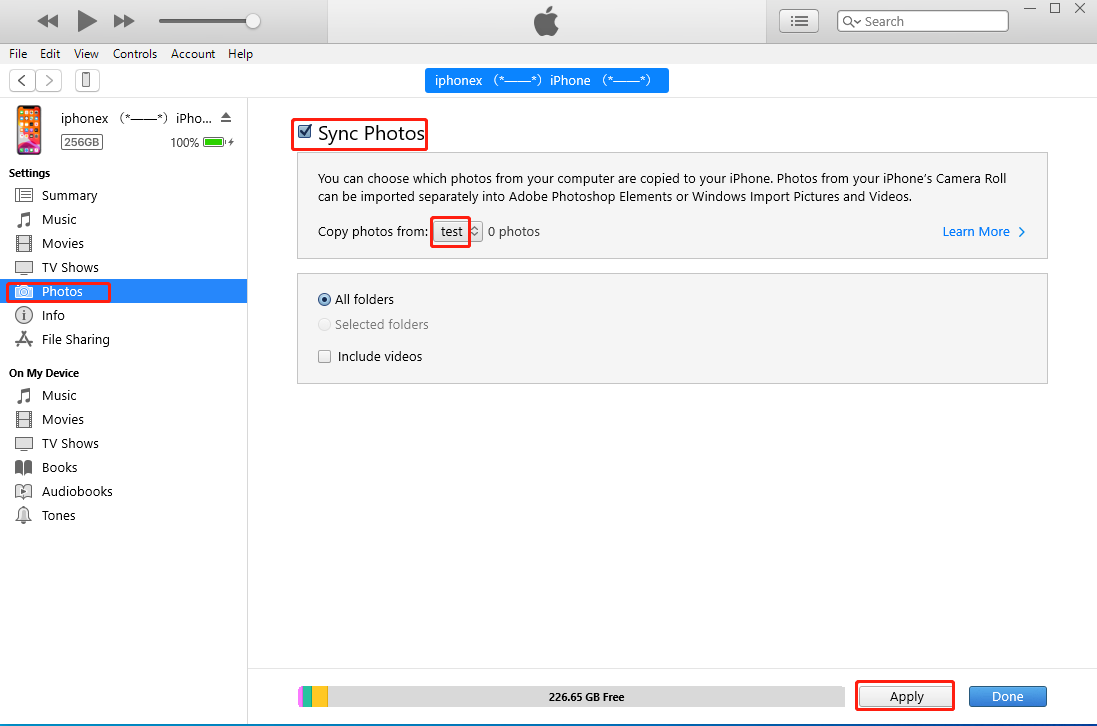
Task: Click the On My Device heading
Action: pos(44,373)
